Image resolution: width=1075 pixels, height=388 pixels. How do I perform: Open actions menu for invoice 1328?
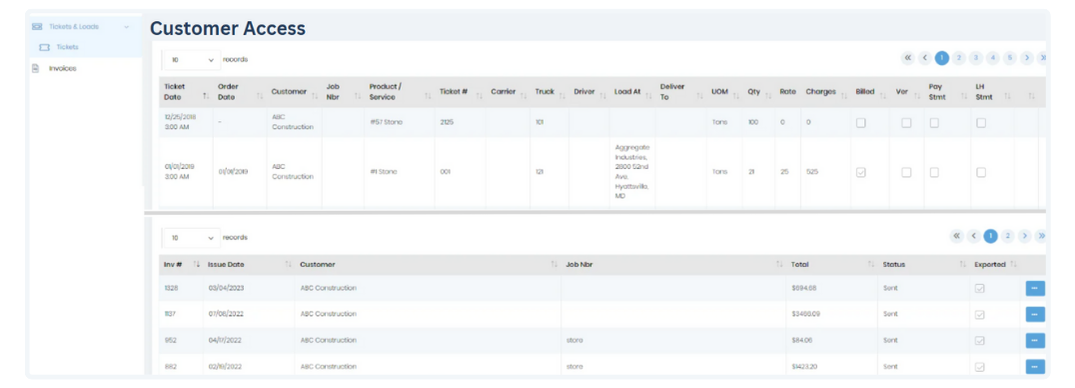coord(1035,288)
